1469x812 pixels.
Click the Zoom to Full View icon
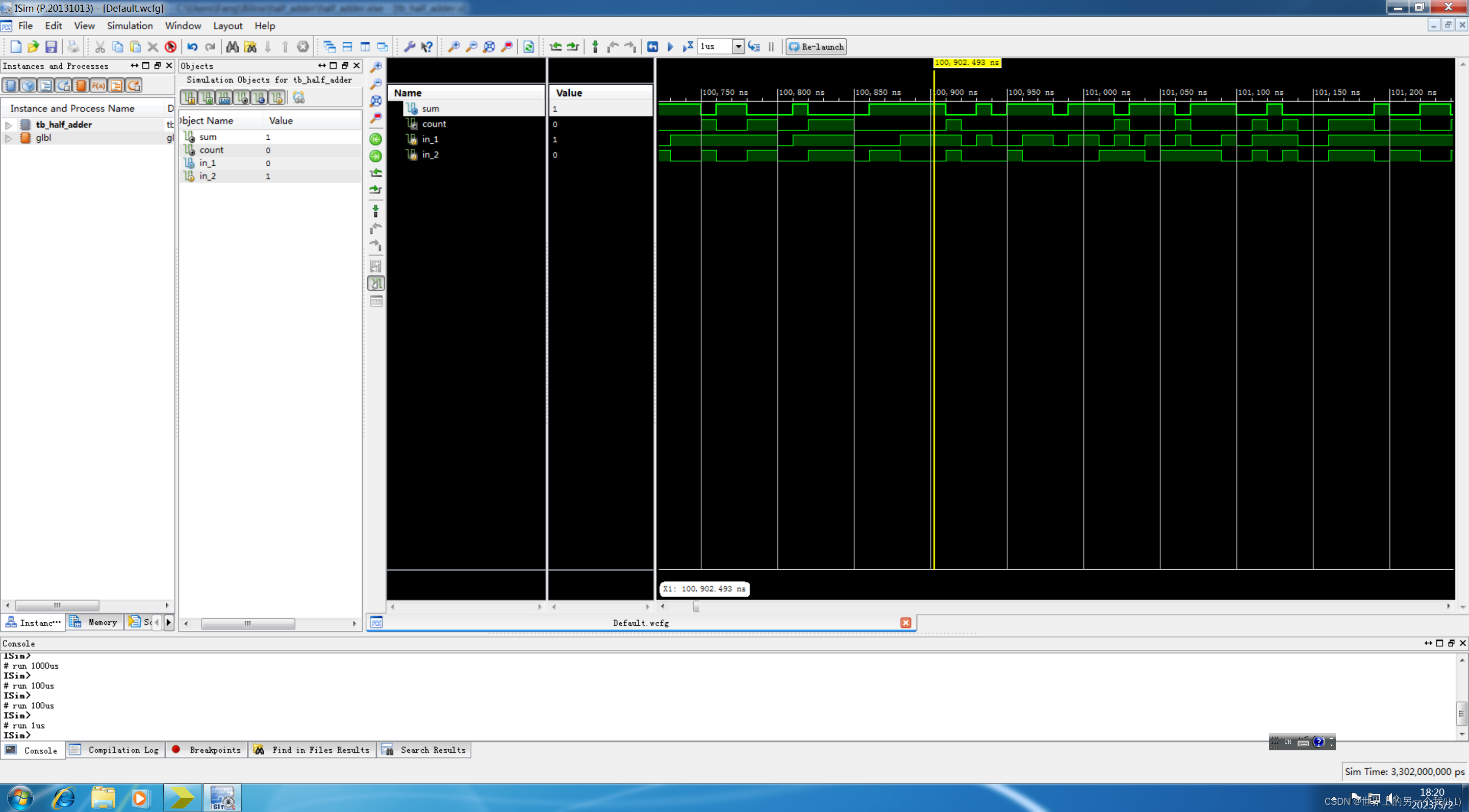click(489, 47)
